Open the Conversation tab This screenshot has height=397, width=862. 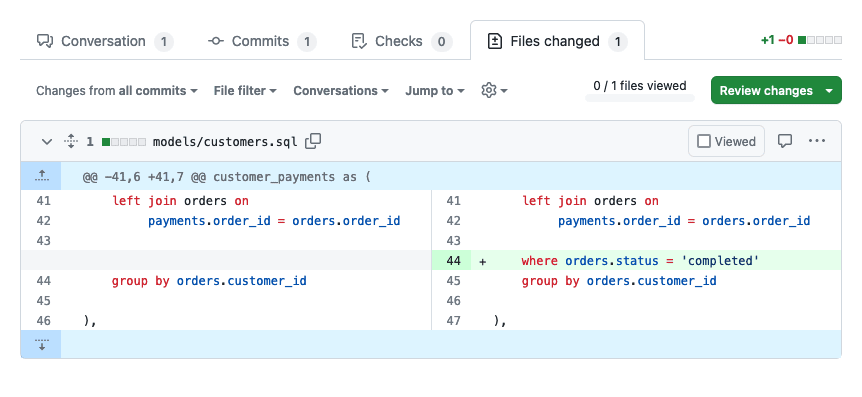pos(105,41)
